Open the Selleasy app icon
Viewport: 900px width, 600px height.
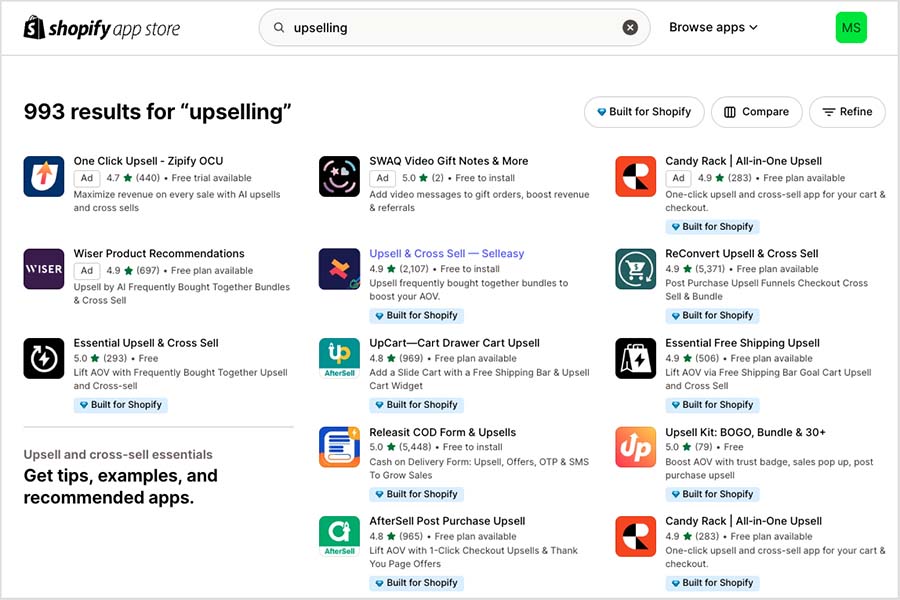point(339,269)
